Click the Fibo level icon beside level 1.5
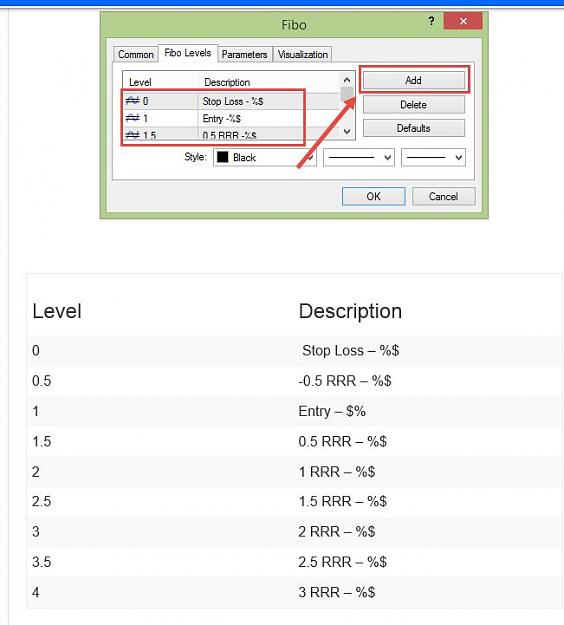 [x=132, y=135]
